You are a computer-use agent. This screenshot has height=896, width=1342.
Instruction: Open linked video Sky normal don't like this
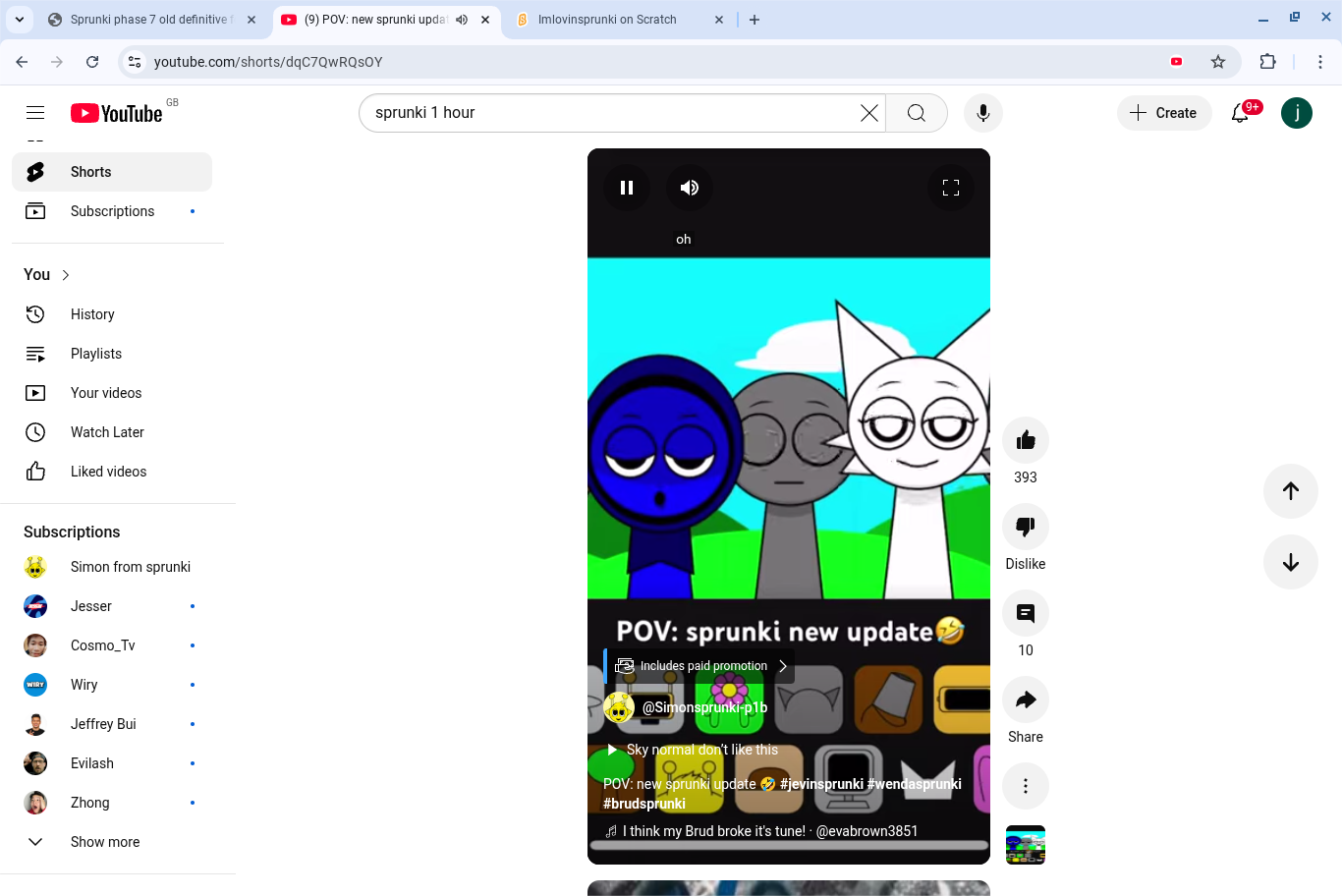coord(692,750)
